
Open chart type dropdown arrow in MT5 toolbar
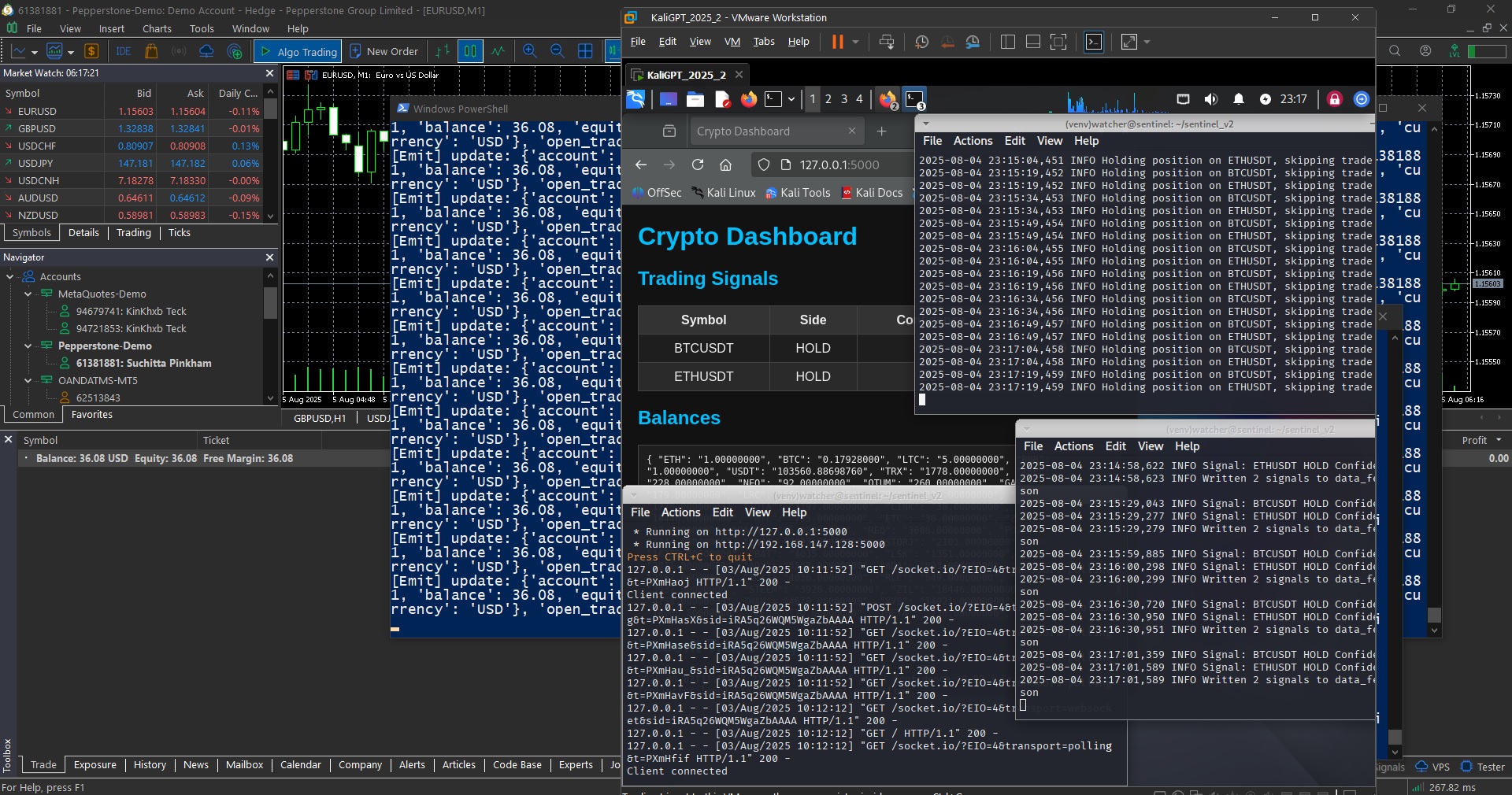35,52
